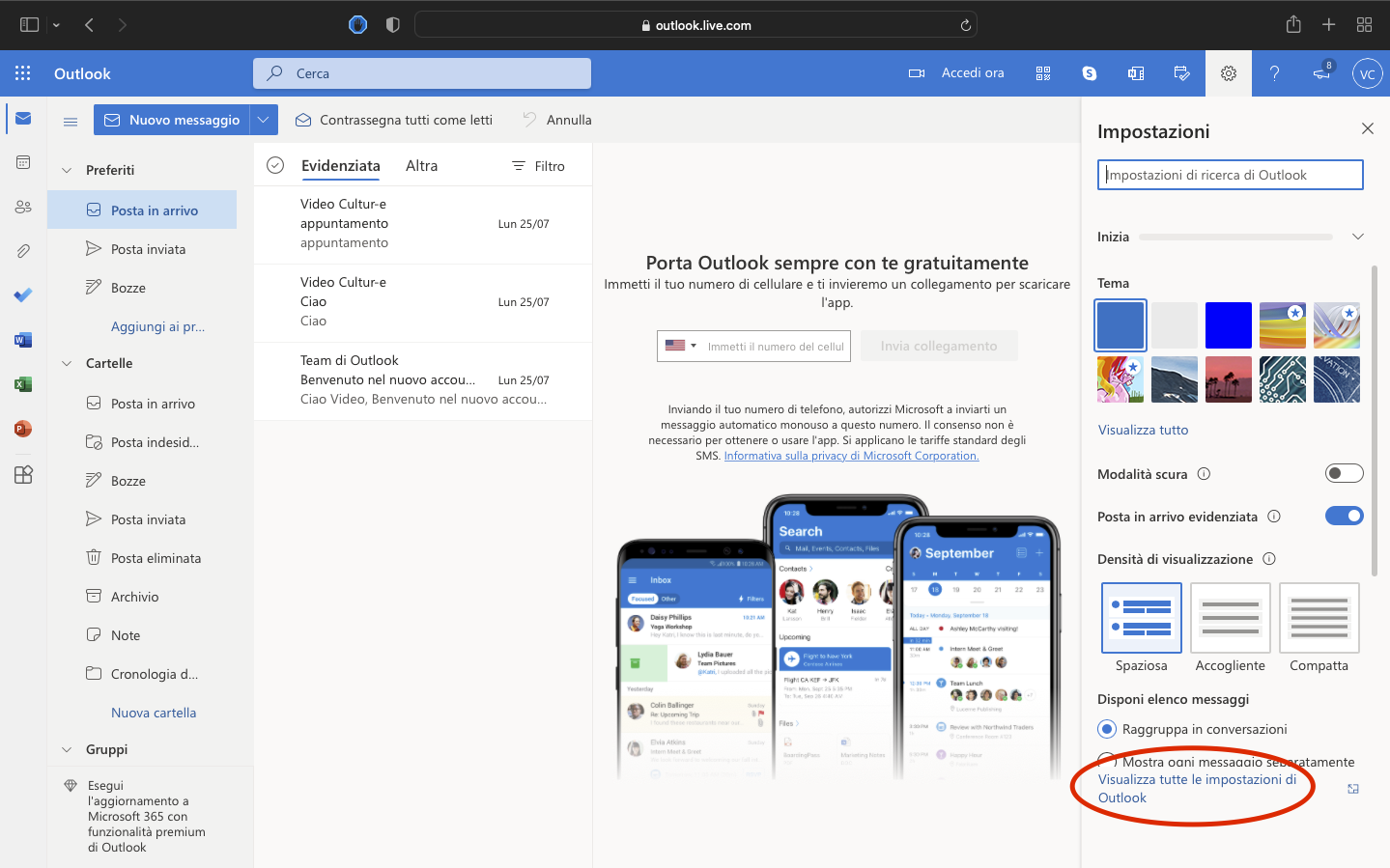Open the Filtro menu above the message list

click(x=538, y=165)
